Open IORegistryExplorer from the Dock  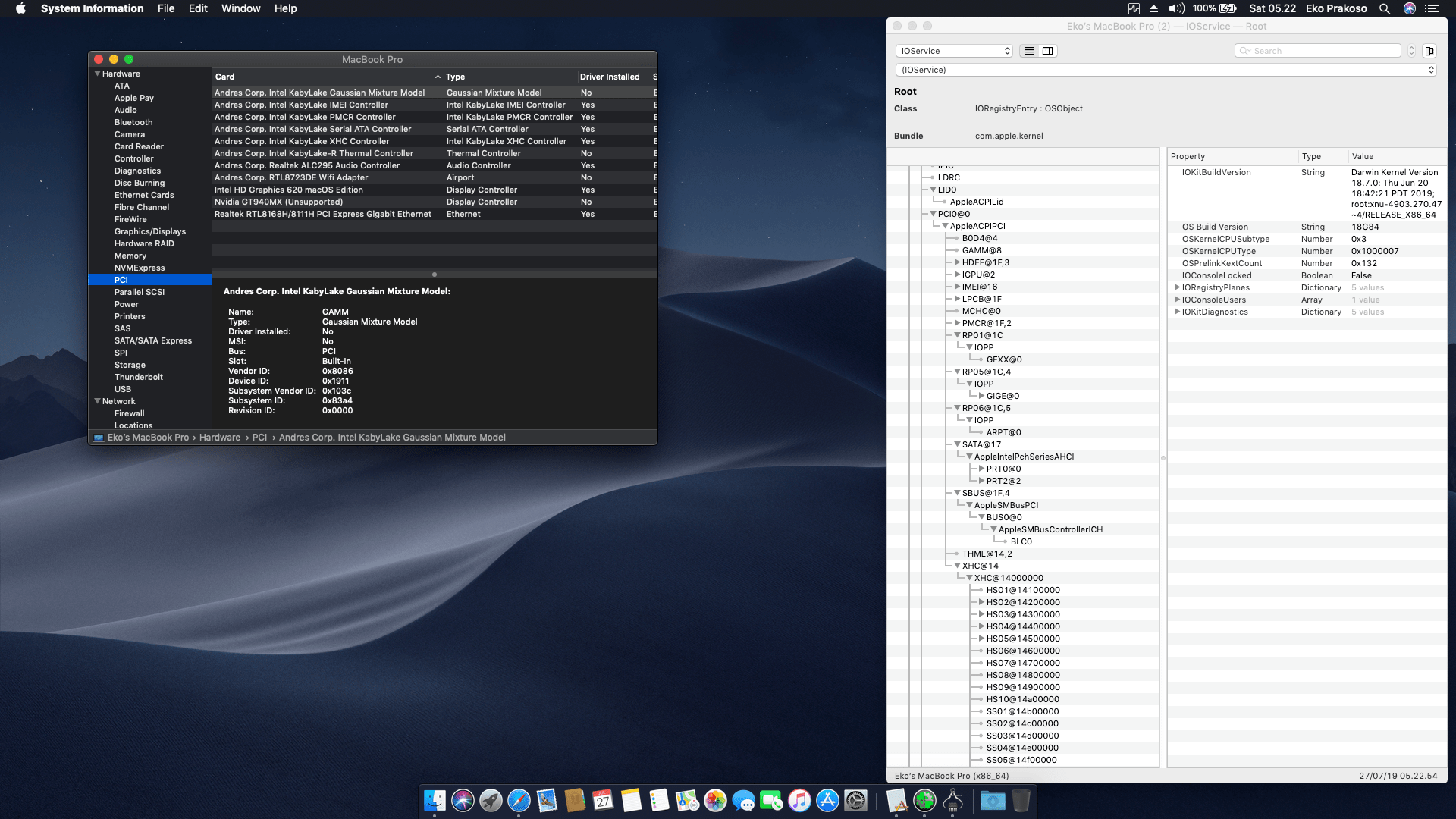952,800
